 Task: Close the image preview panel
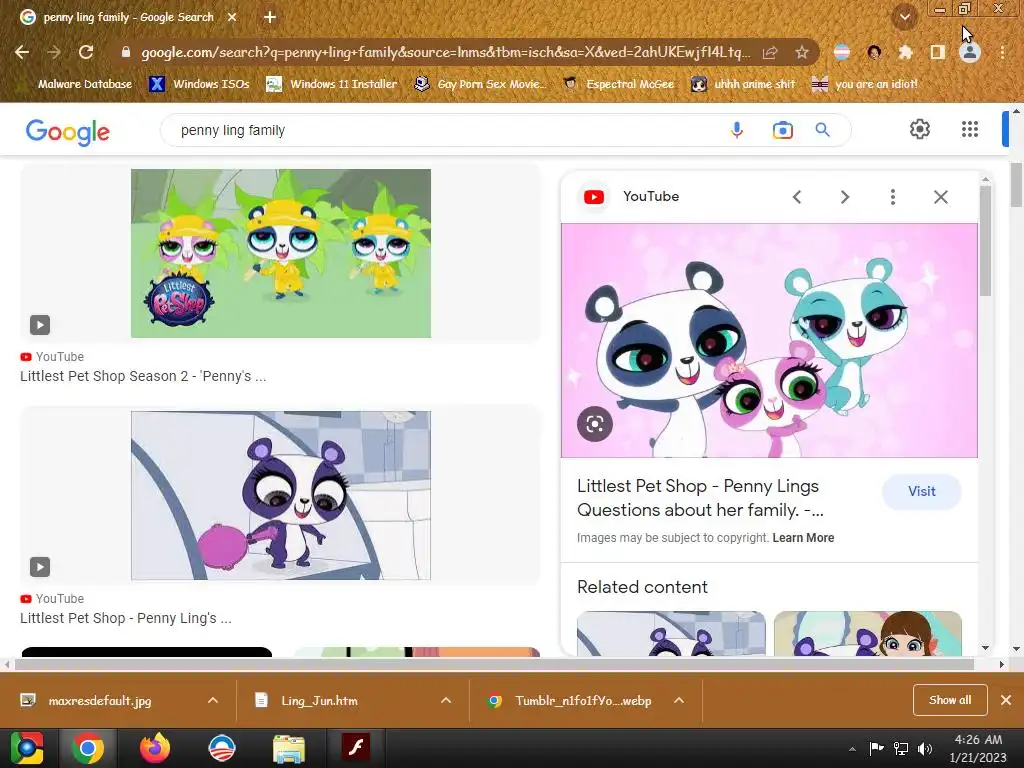pos(940,197)
